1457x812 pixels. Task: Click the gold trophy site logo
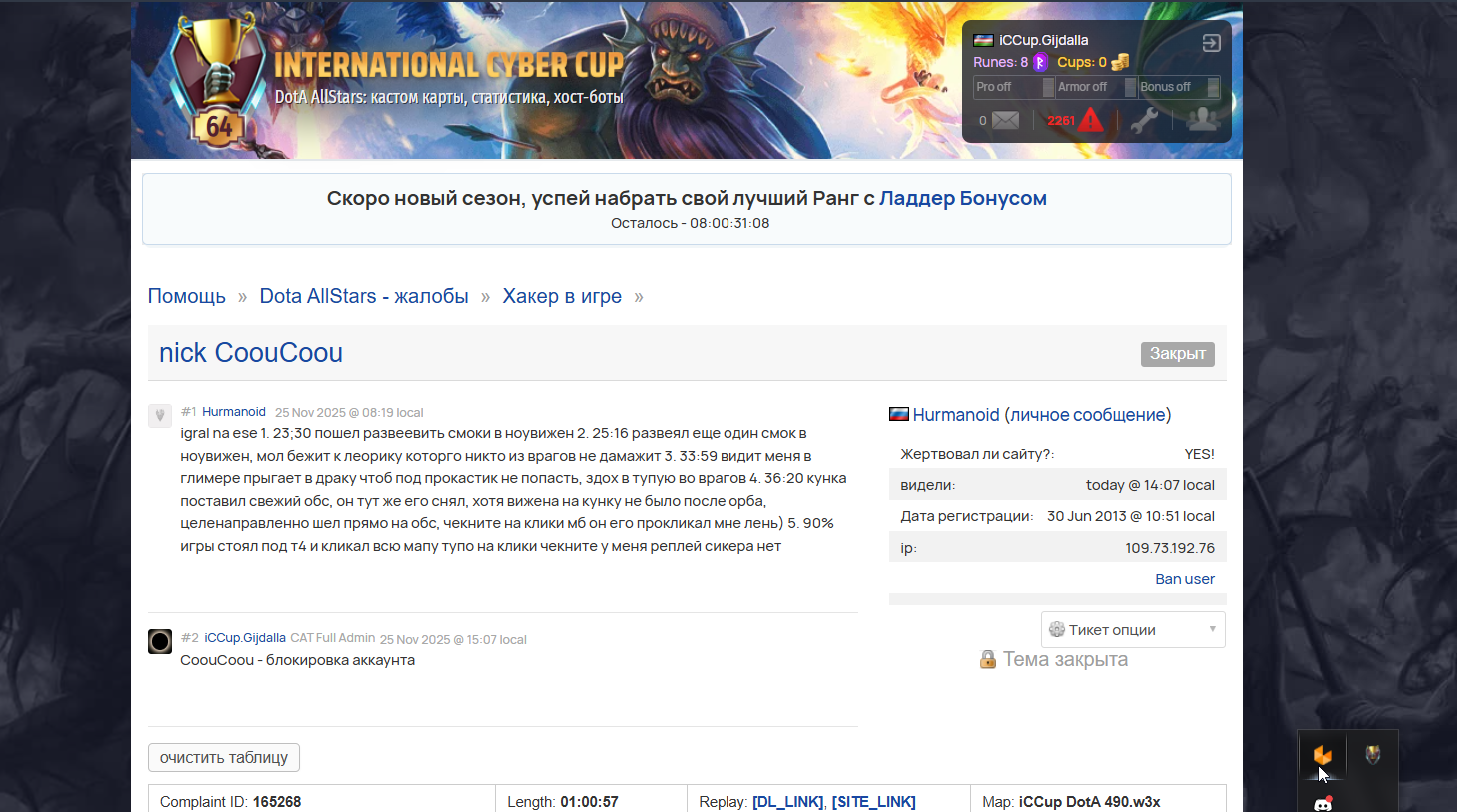[219, 82]
